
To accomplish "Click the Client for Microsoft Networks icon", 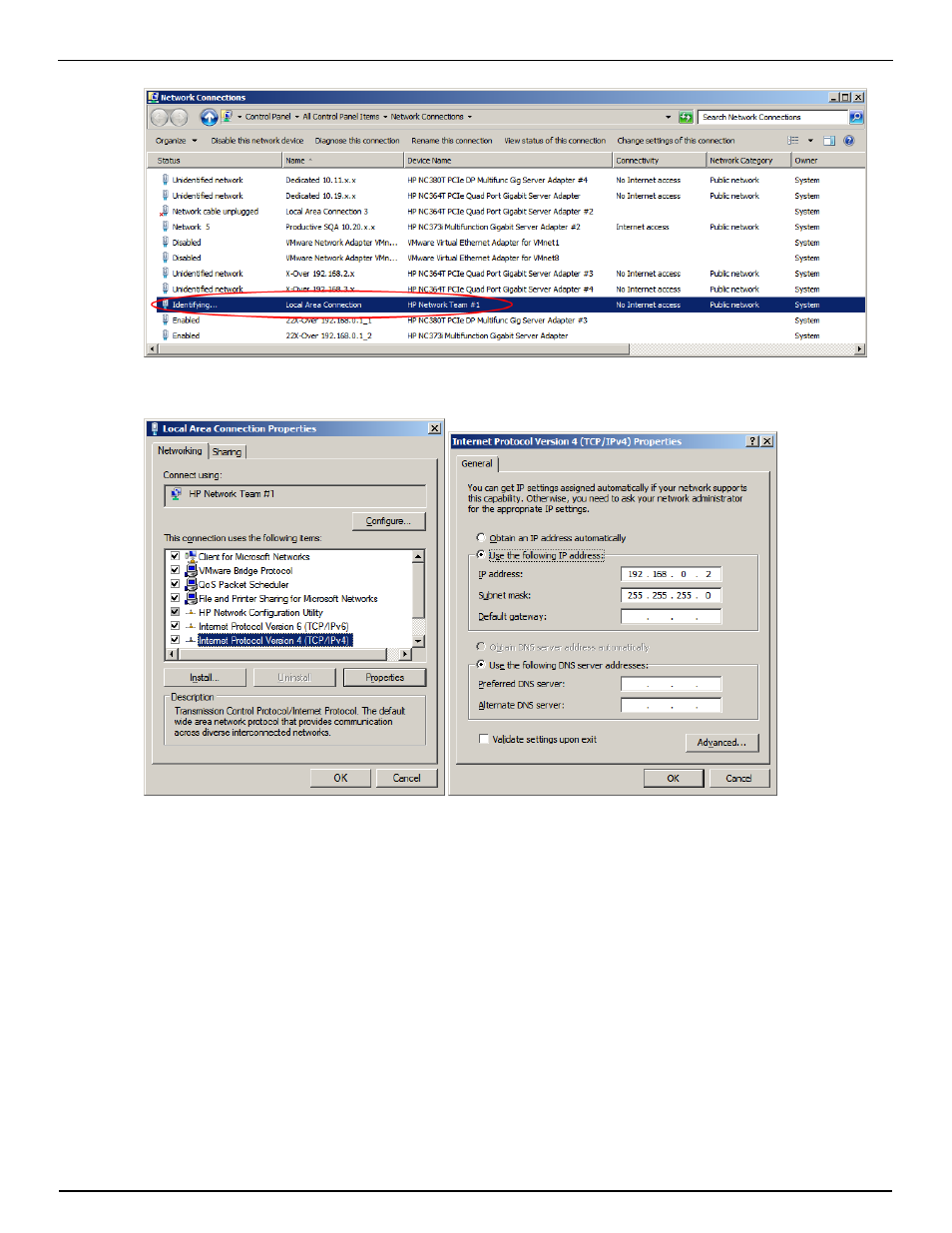I will (191, 557).
